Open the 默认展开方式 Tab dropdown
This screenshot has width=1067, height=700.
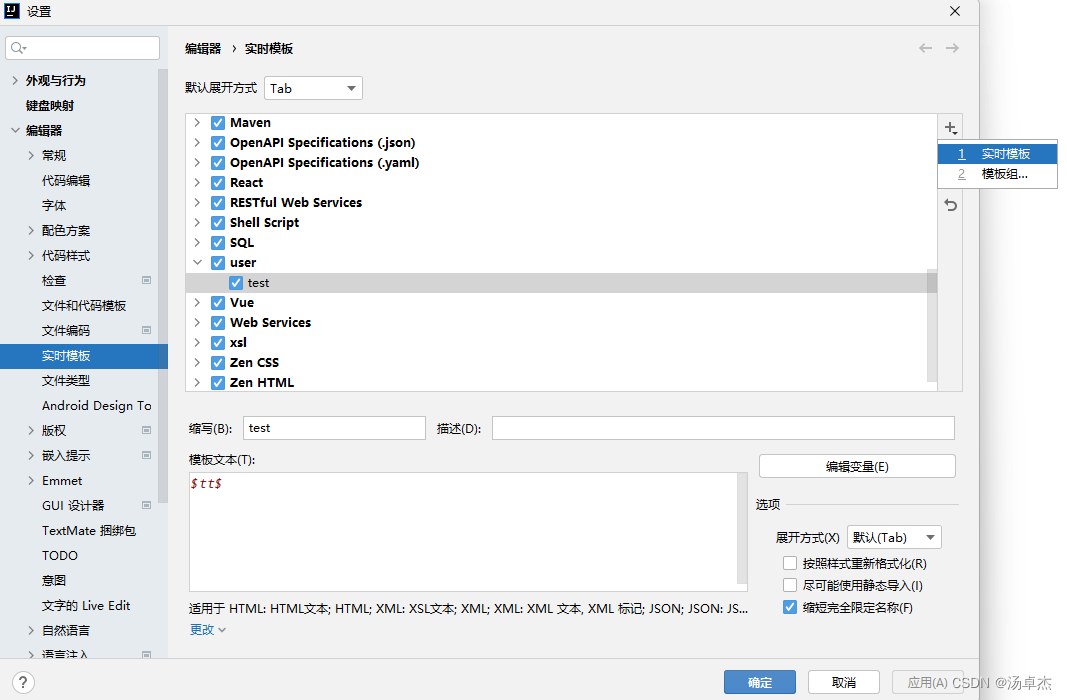pos(313,88)
